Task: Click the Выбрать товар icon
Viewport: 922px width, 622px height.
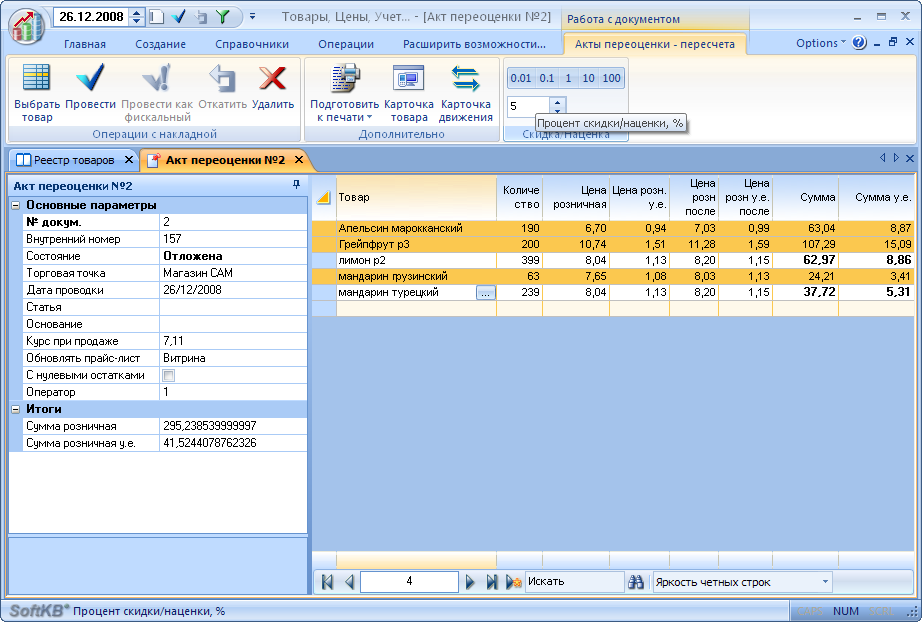Action: pyautogui.click(x=37, y=80)
